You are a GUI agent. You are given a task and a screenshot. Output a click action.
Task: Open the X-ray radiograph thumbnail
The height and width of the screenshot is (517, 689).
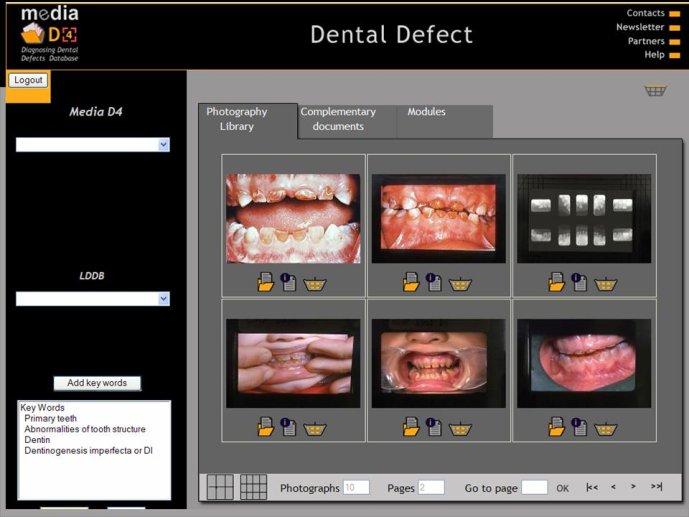click(584, 218)
